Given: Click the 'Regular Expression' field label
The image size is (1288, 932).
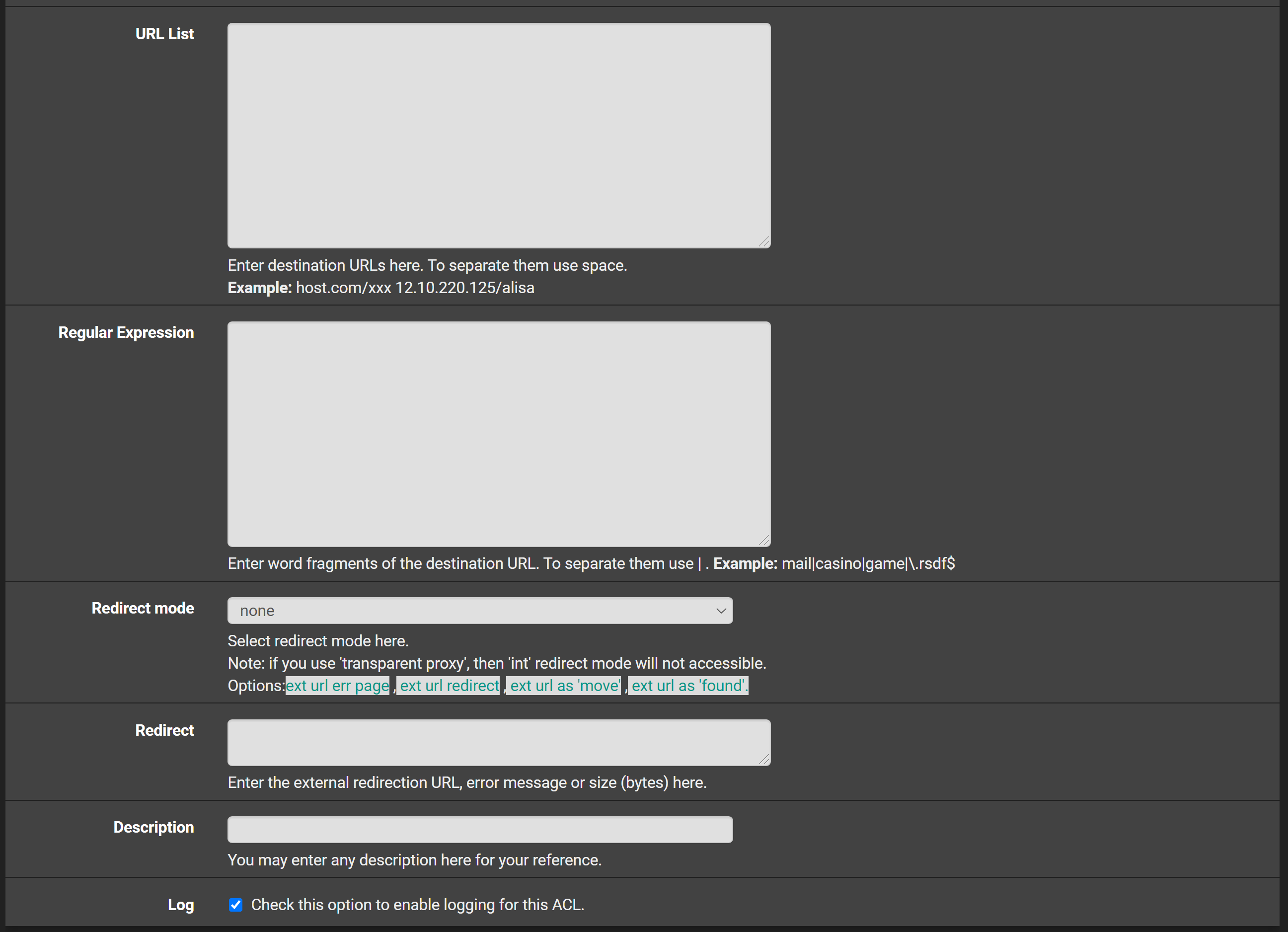Looking at the screenshot, I should (x=126, y=332).
